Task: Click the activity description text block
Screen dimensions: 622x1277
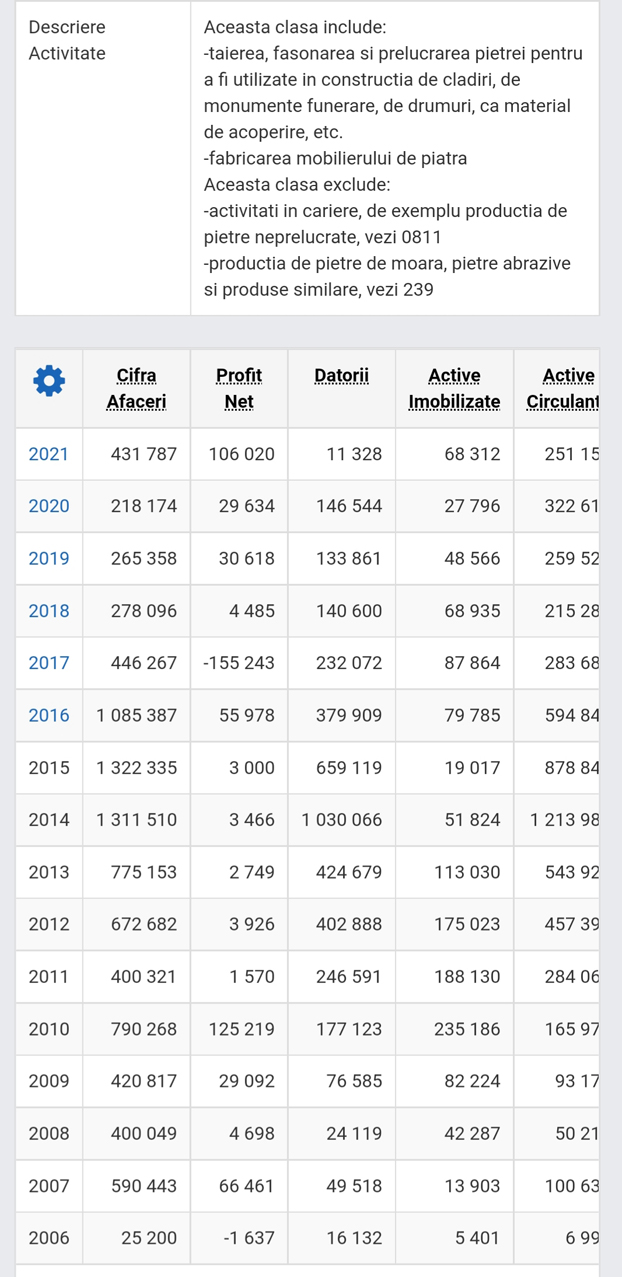Action: 394,158
